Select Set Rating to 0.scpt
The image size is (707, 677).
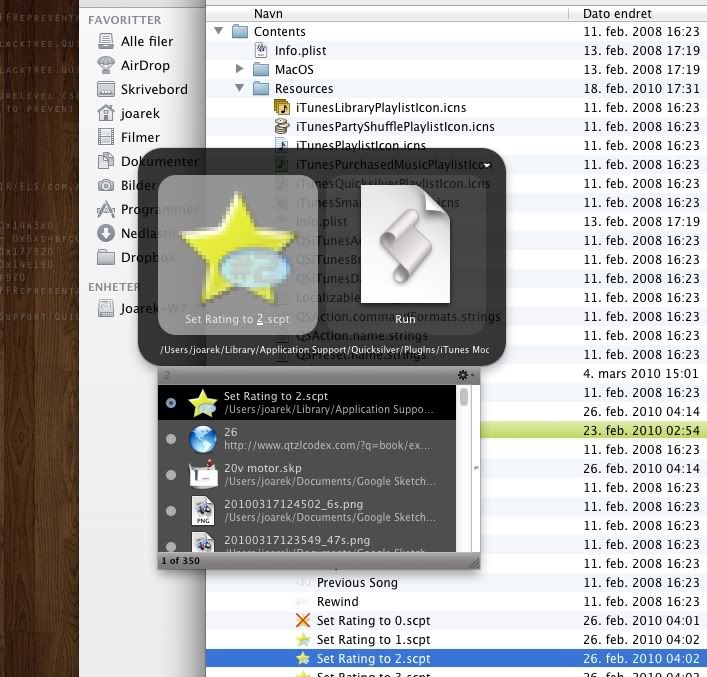point(373,620)
